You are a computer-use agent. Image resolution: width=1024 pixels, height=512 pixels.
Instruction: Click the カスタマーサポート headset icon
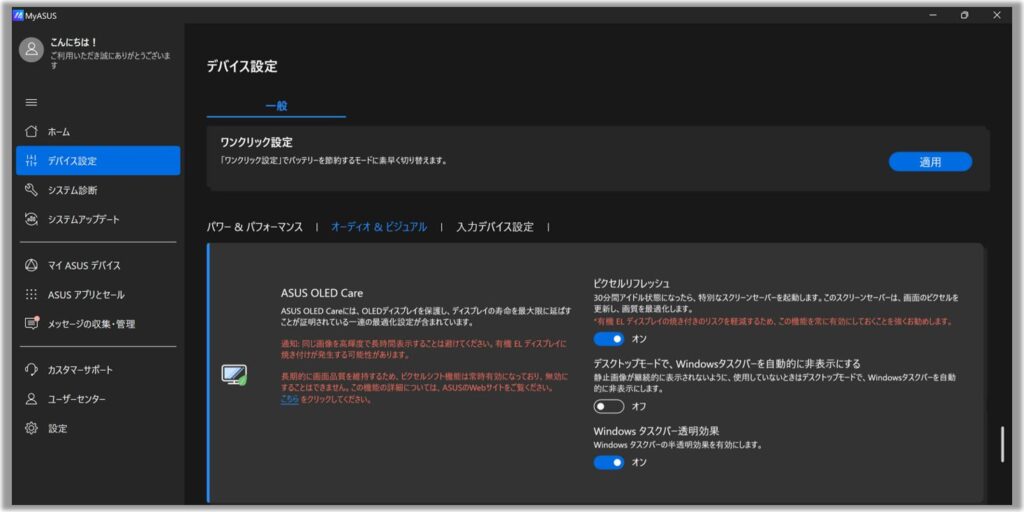31,370
